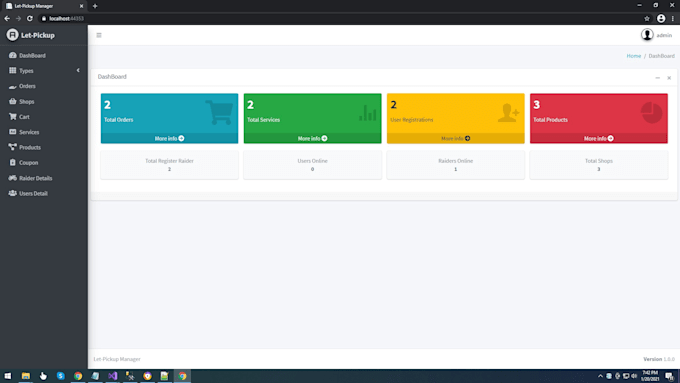
Task: Go to Shops in the sidebar
Action: point(26,101)
